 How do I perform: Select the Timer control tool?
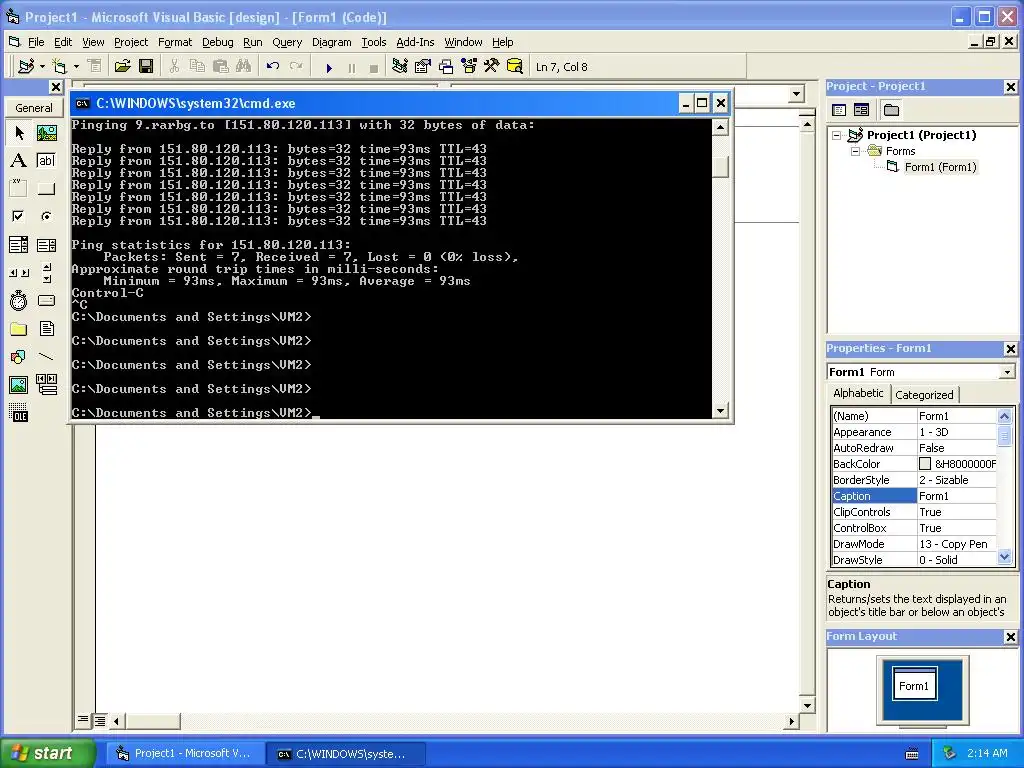[19, 300]
